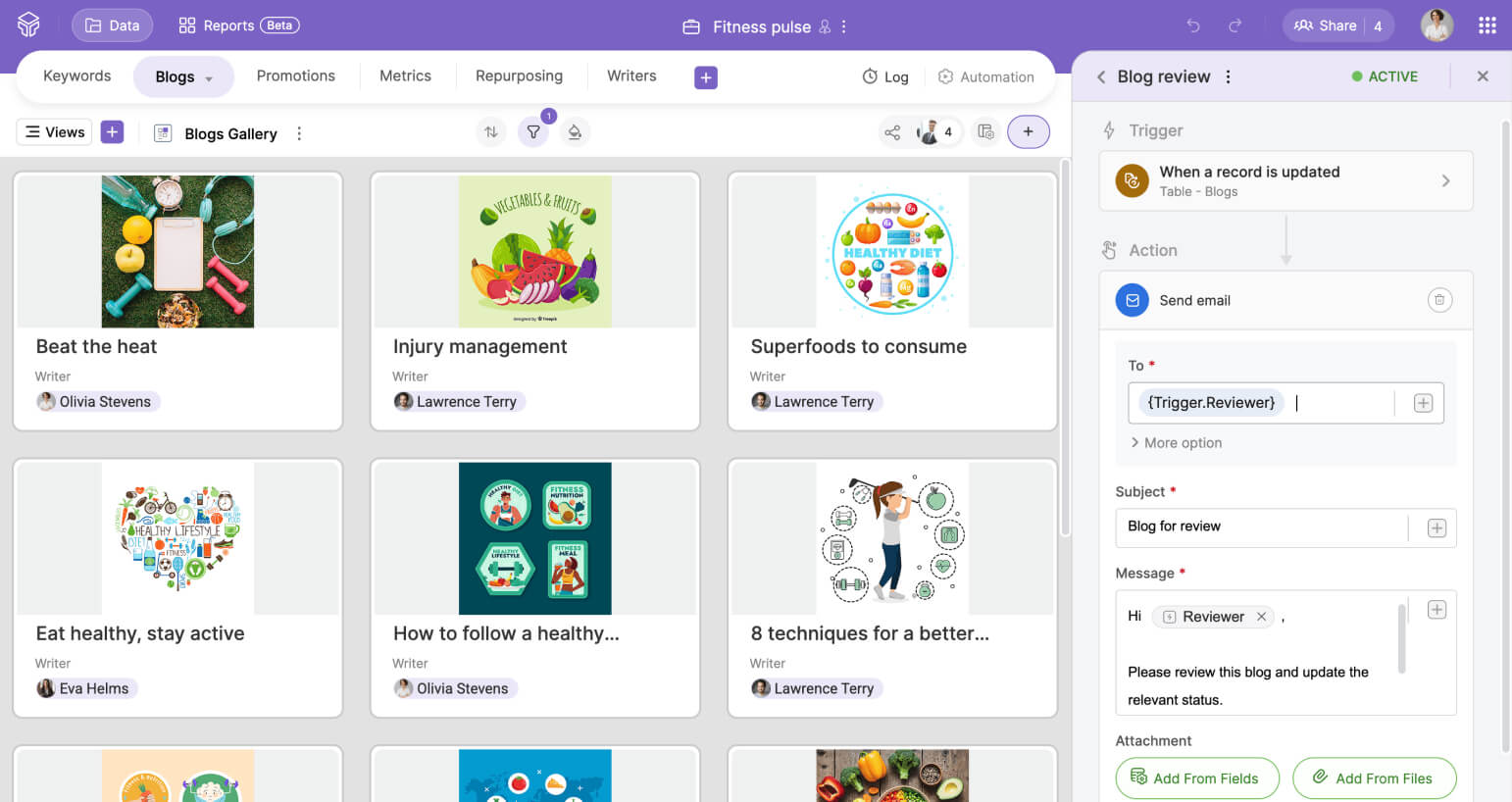Insert a field into the To box
Screen dimensions: 1512x802
[x=1424, y=403]
